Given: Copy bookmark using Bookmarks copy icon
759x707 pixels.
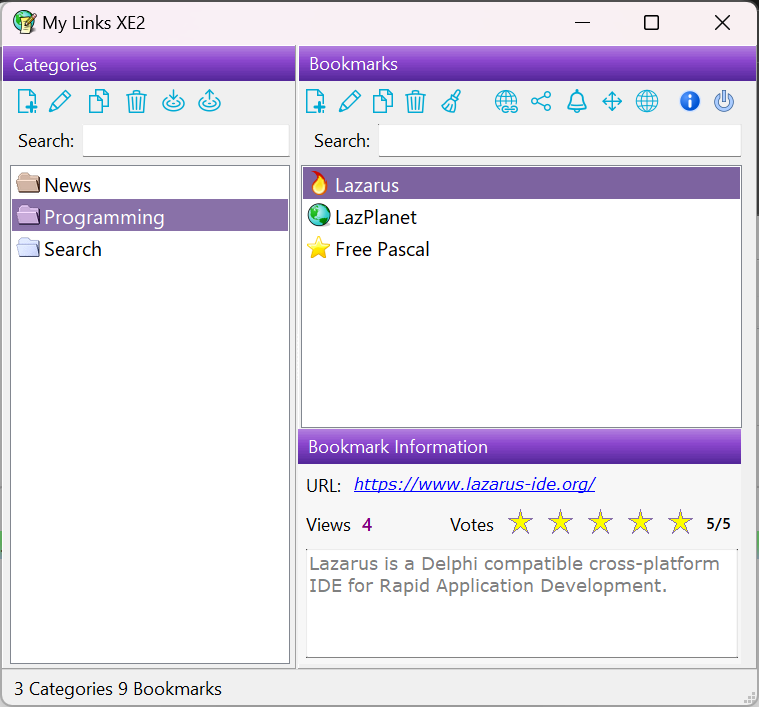Looking at the screenshot, I should 383,102.
